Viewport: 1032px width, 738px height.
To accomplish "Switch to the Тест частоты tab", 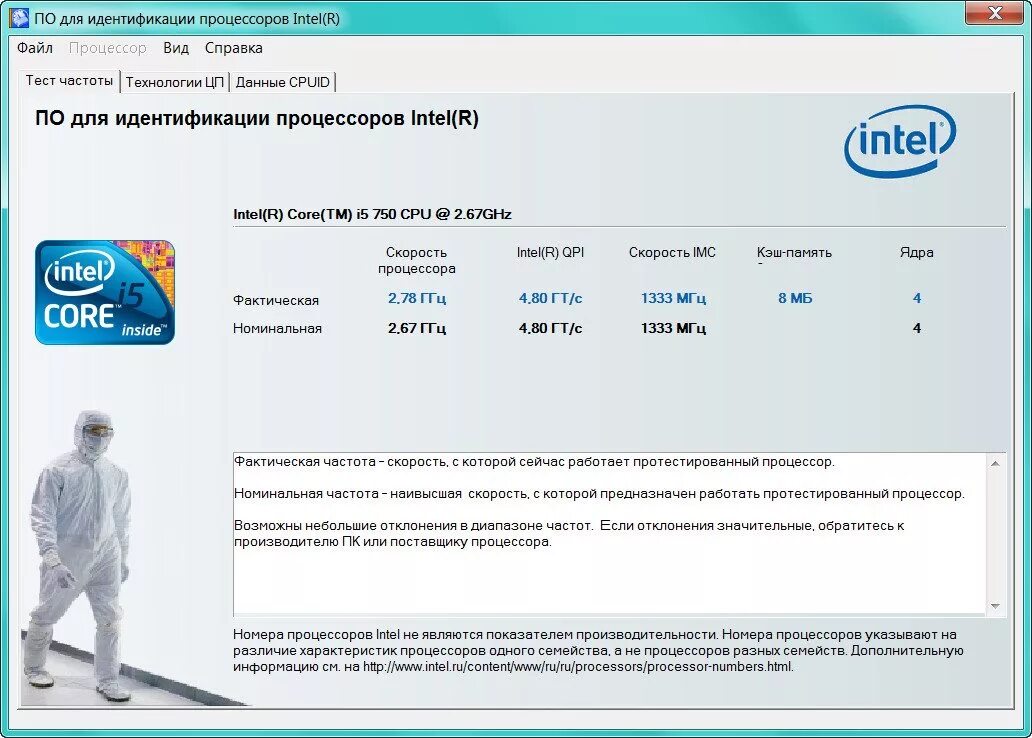I will coord(69,80).
